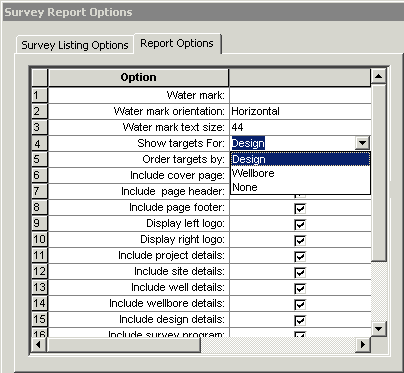
Task: Choose Design from the dropdown list
Action: point(300,159)
